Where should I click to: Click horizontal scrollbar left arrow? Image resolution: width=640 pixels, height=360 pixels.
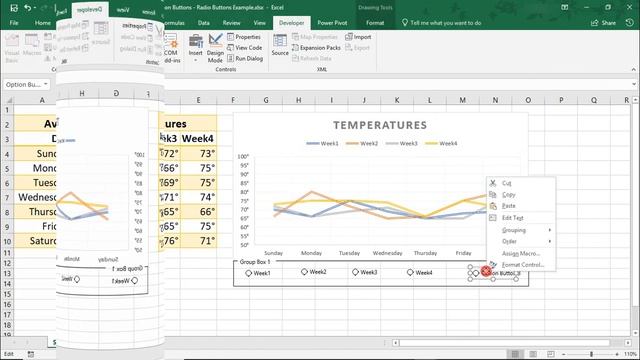395,343
